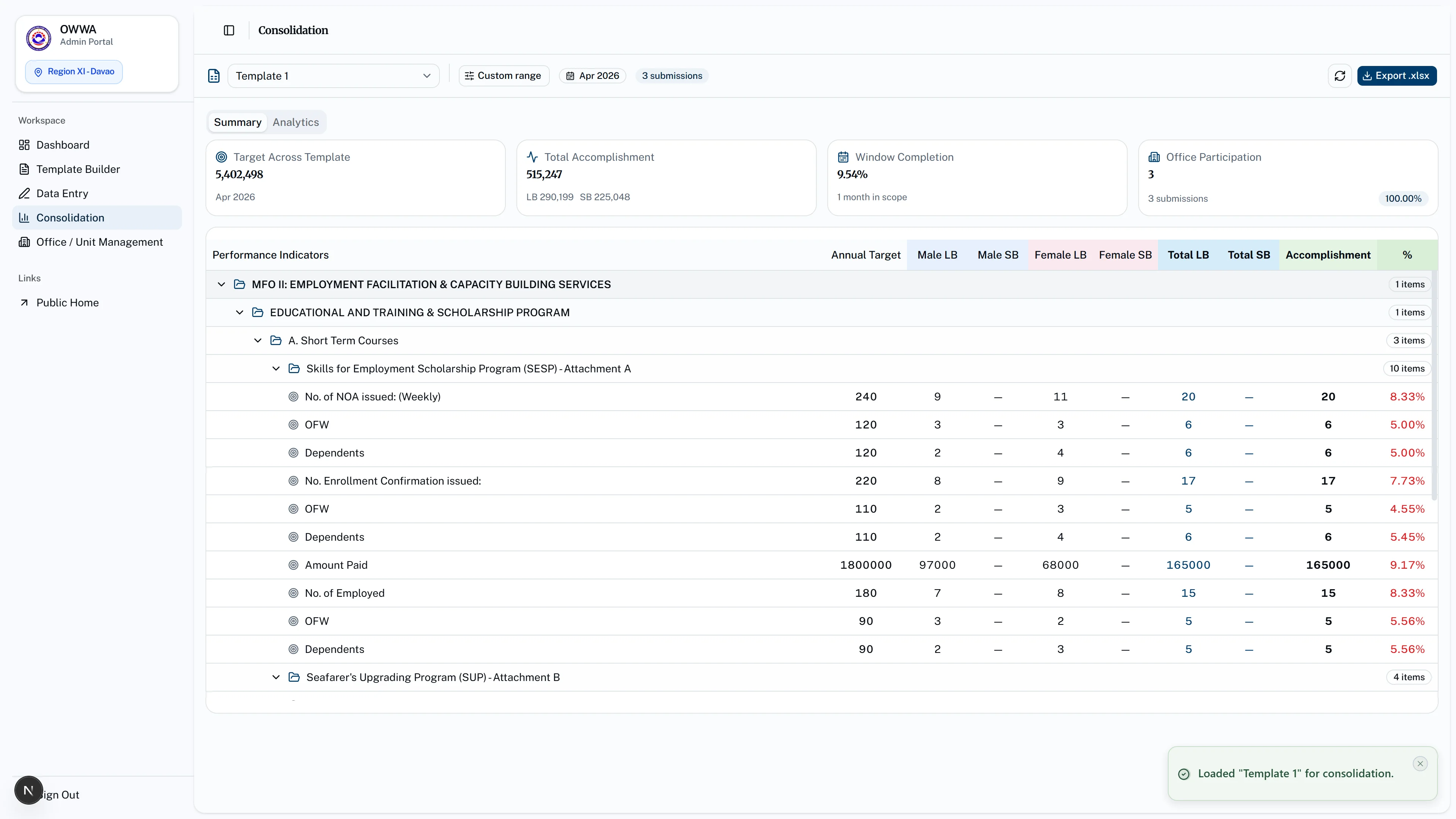Toggle the sidebar panel icon beside Consolidation

point(229,30)
